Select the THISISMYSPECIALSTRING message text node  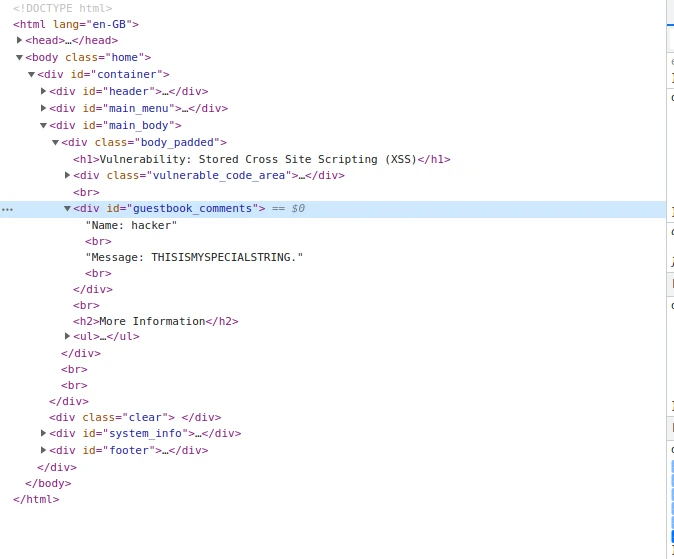194,257
